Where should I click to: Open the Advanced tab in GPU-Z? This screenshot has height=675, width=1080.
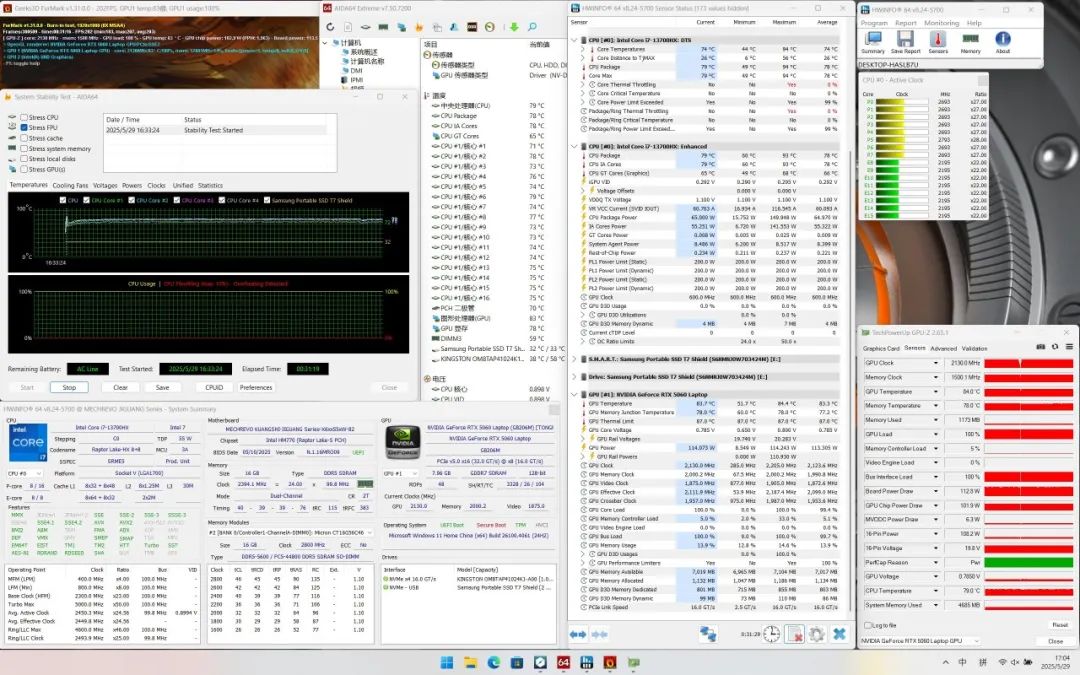coord(943,349)
